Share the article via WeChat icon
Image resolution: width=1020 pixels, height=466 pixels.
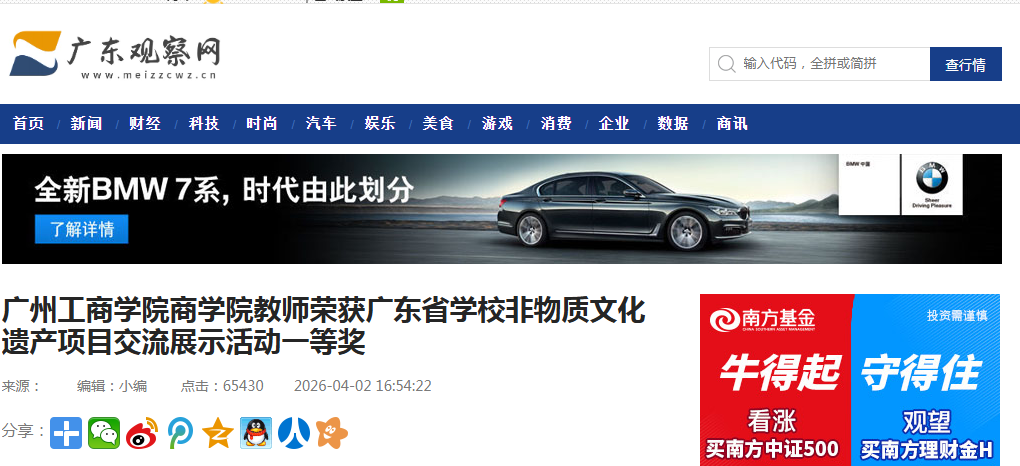pos(104,433)
